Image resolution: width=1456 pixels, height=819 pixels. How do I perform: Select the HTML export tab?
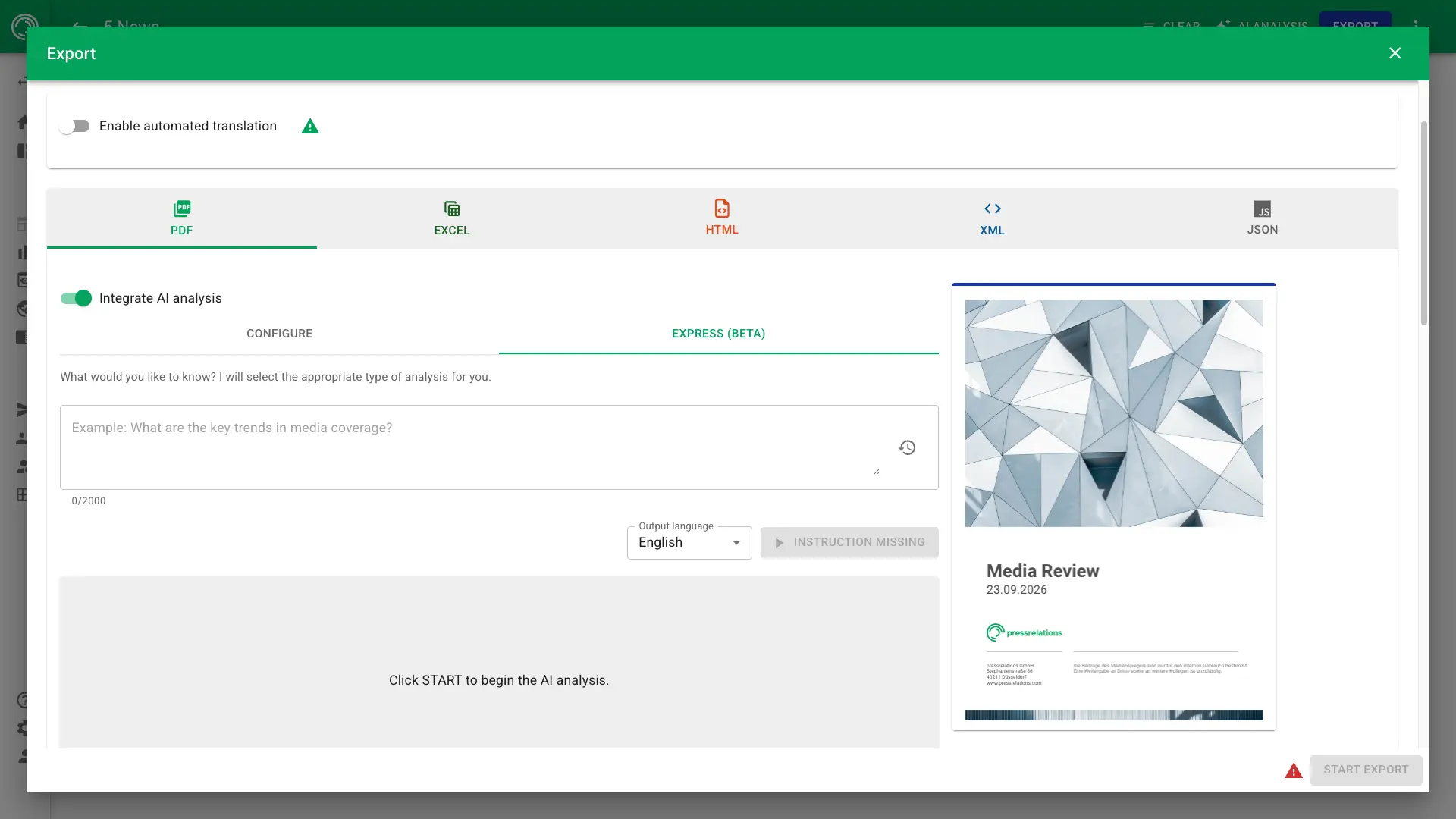coord(722,218)
